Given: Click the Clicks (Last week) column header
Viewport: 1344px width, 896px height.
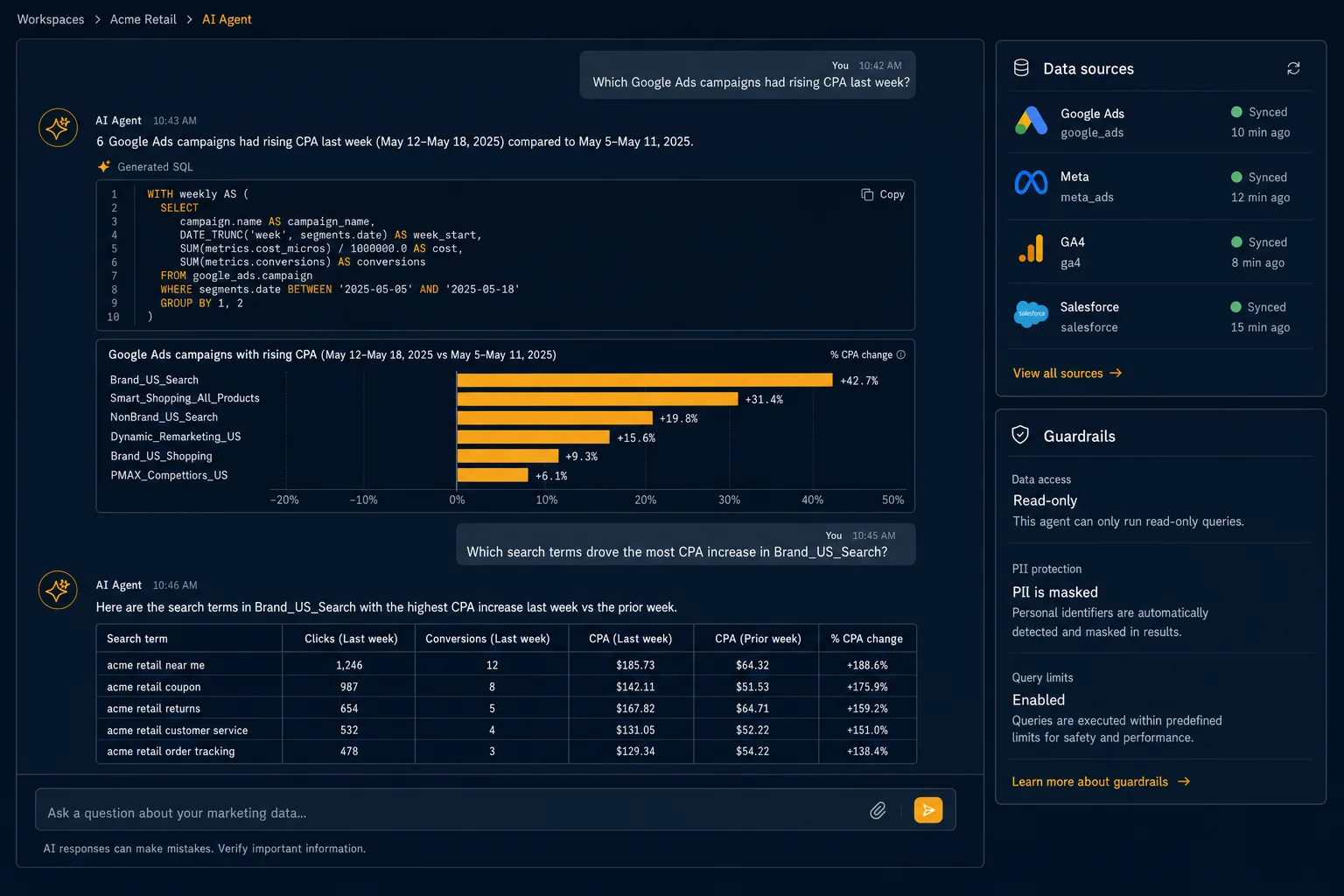Looking at the screenshot, I should (x=351, y=639).
